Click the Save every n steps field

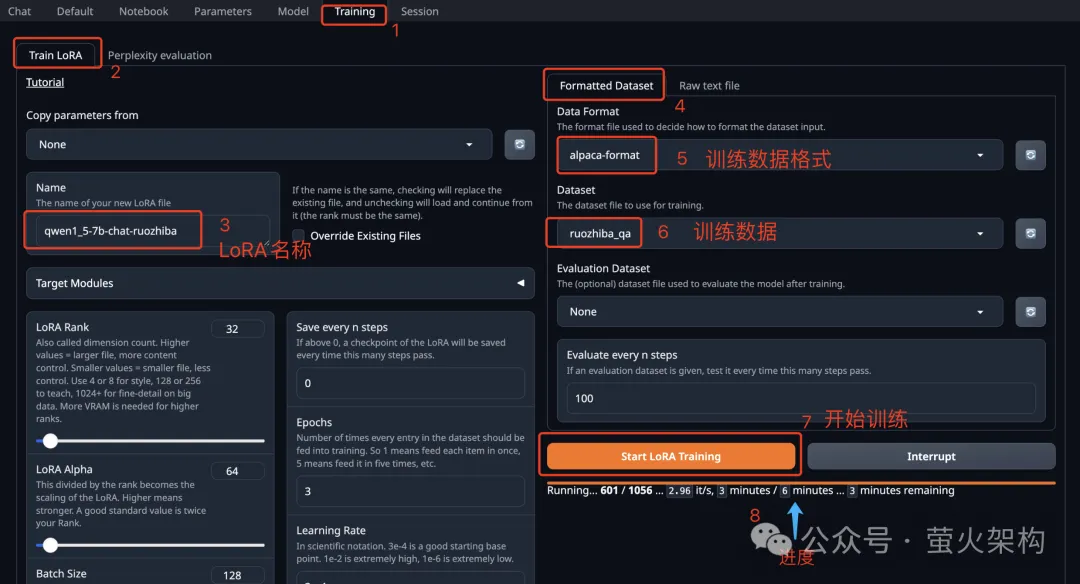pyautogui.click(x=411, y=383)
